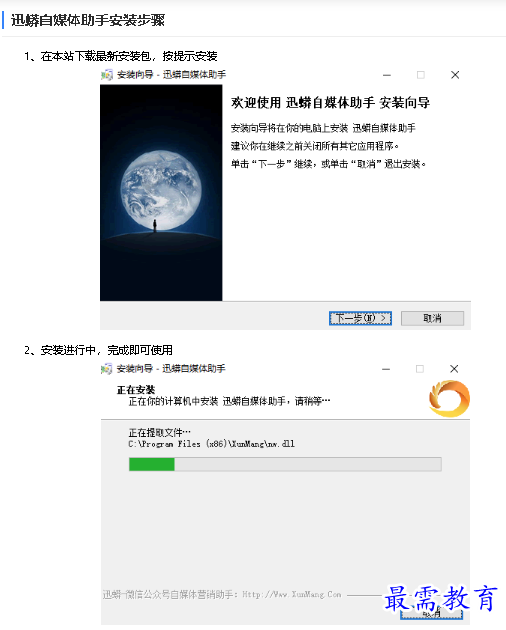The image size is (506, 630).
Task: Click the 下一步(N) button in the welcome wizard
Action: tap(360, 318)
